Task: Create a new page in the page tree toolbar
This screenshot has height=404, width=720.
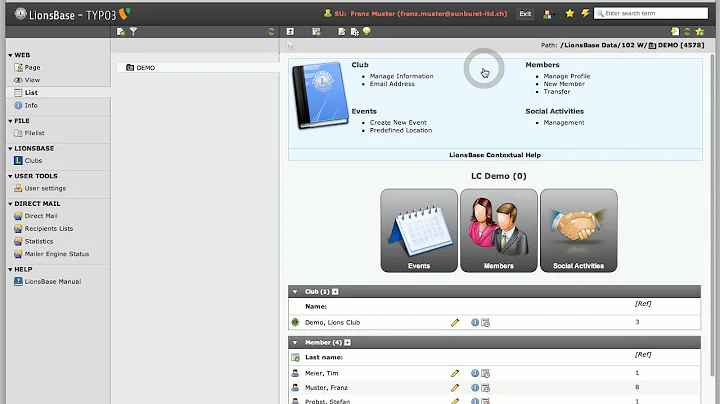Action: pos(120,32)
